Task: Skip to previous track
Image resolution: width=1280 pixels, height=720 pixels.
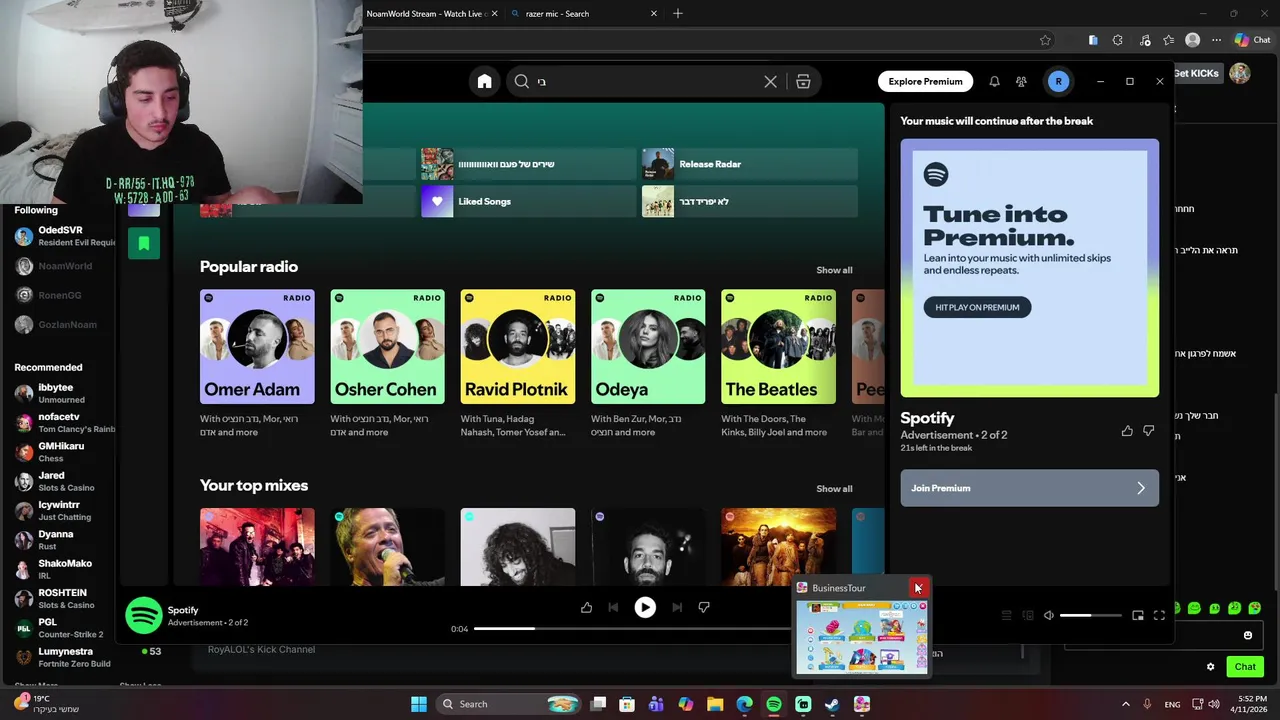Action: [613, 607]
